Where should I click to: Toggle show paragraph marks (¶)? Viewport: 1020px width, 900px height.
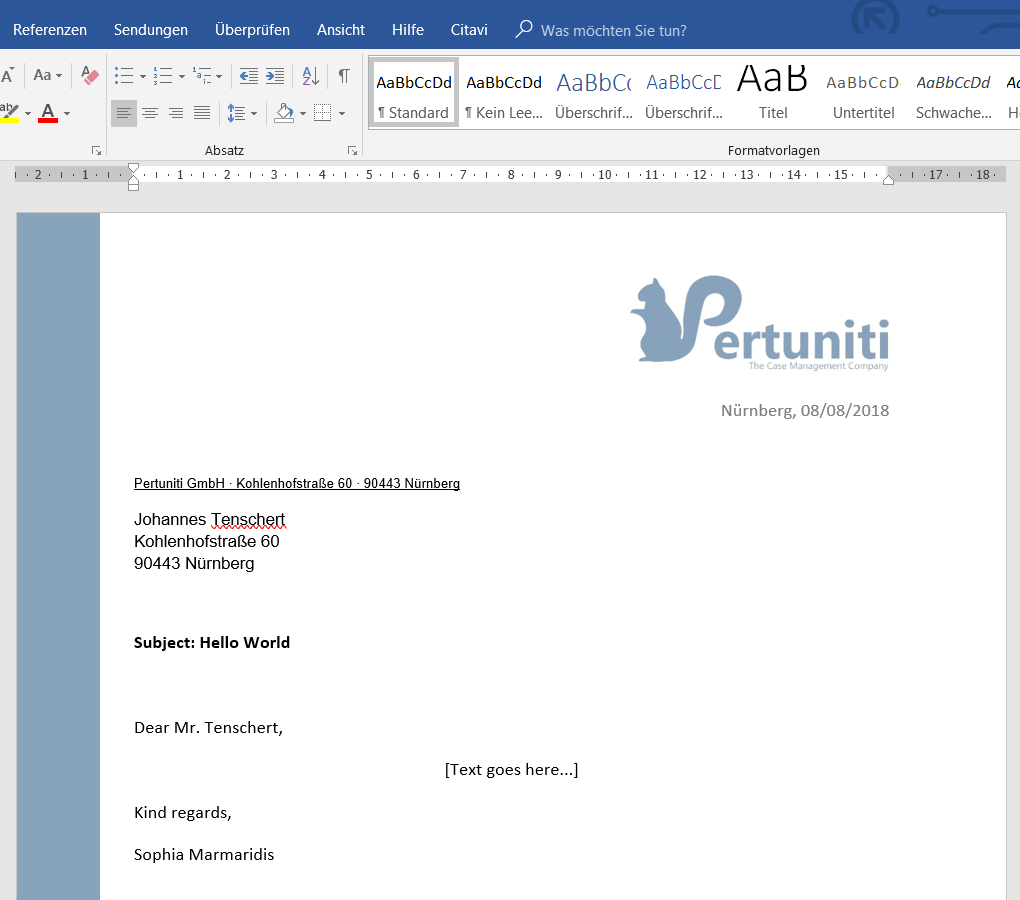[344, 75]
